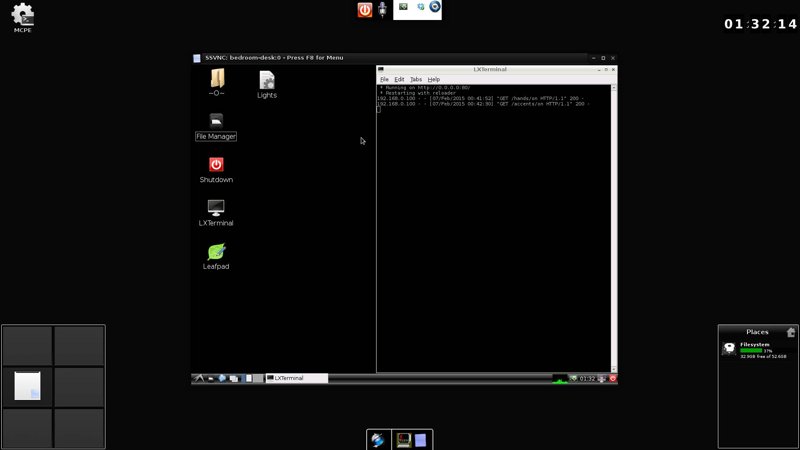The width and height of the screenshot is (800, 450).
Task: Click the home icon in Places panel
Action: (x=791, y=332)
